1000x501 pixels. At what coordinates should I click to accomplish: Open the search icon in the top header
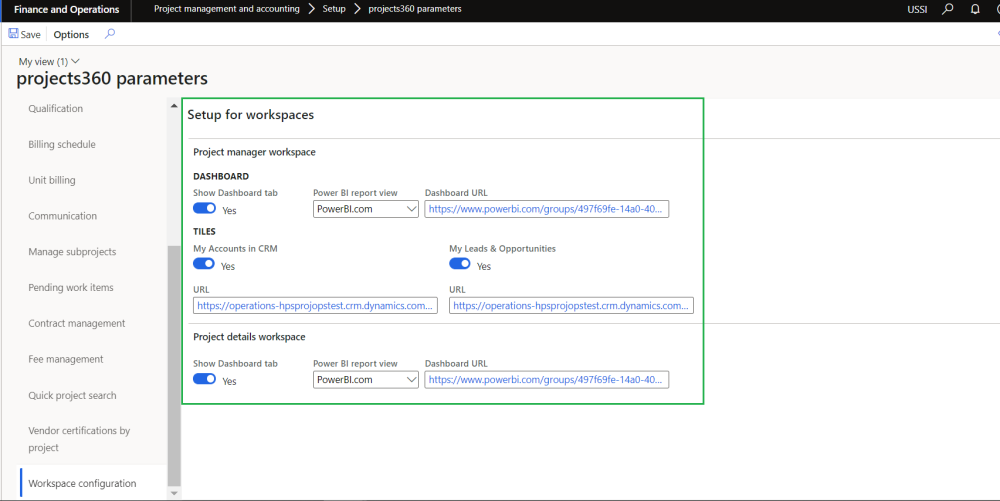pos(948,9)
